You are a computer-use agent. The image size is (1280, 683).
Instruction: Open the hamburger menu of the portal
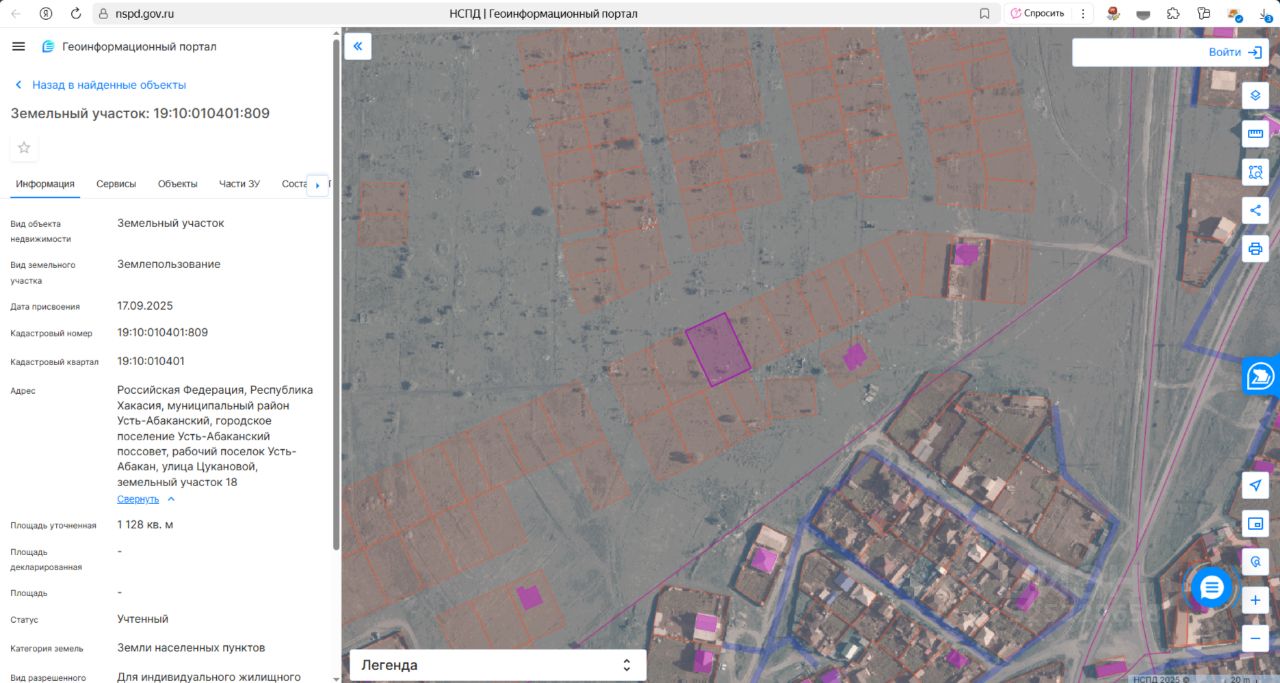18,47
